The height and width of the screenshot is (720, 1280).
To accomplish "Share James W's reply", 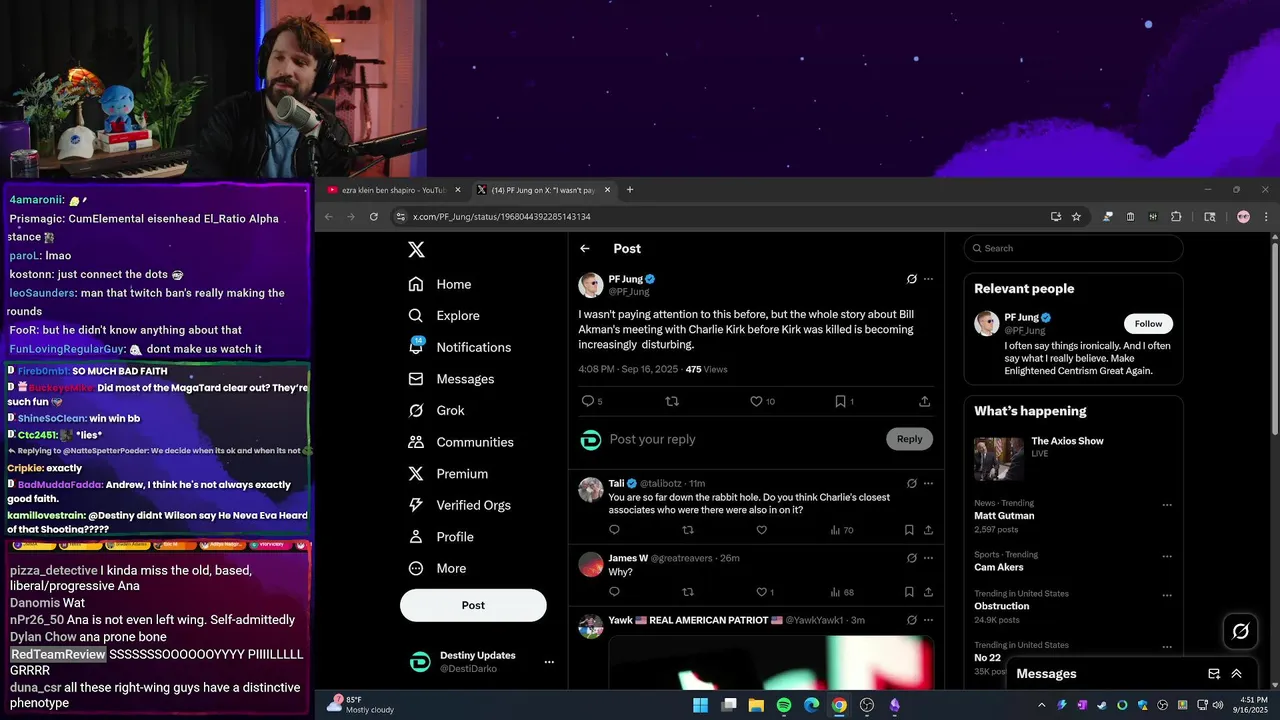I will click(928, 592).
